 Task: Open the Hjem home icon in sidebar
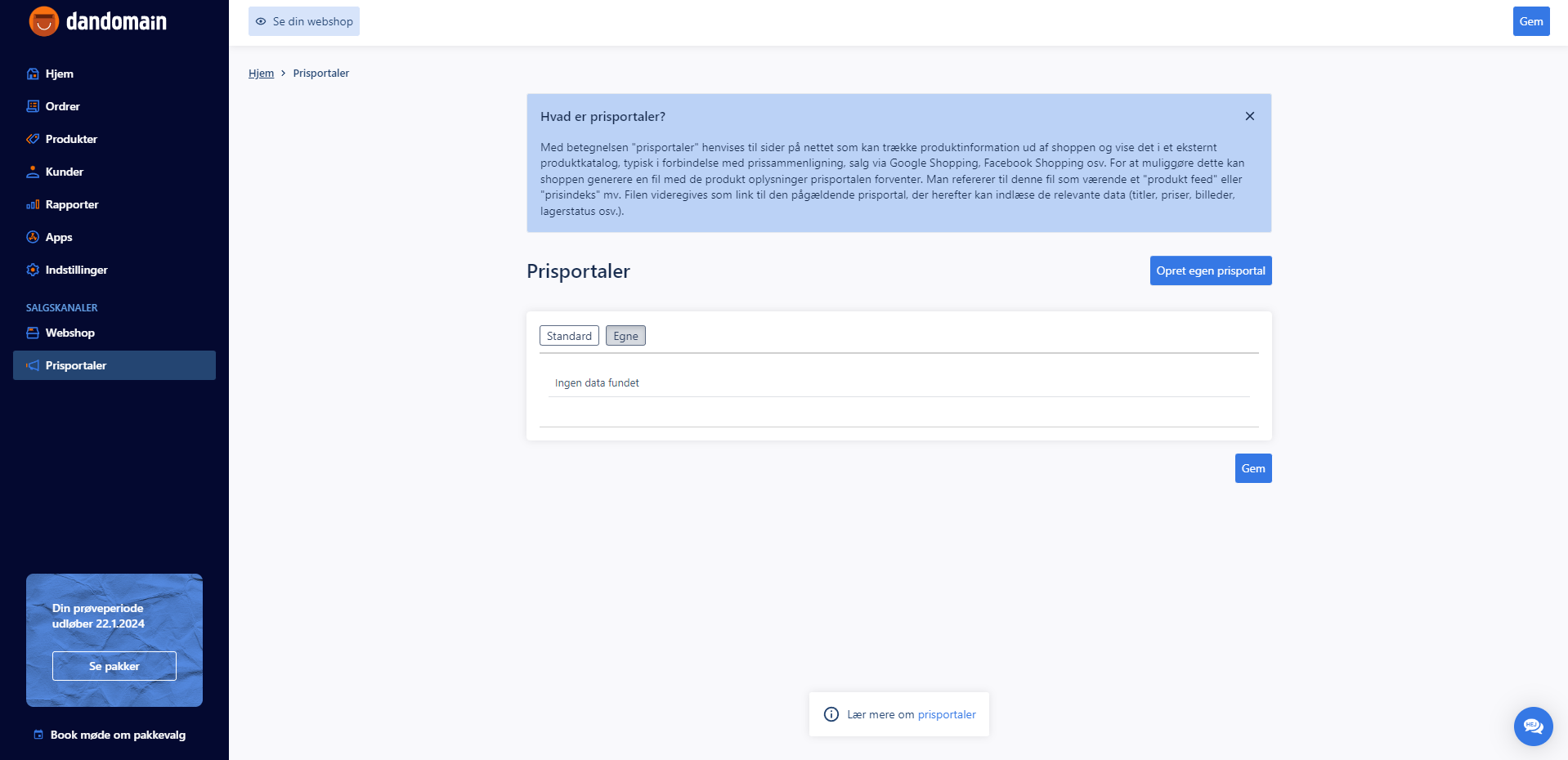[33, 74]
